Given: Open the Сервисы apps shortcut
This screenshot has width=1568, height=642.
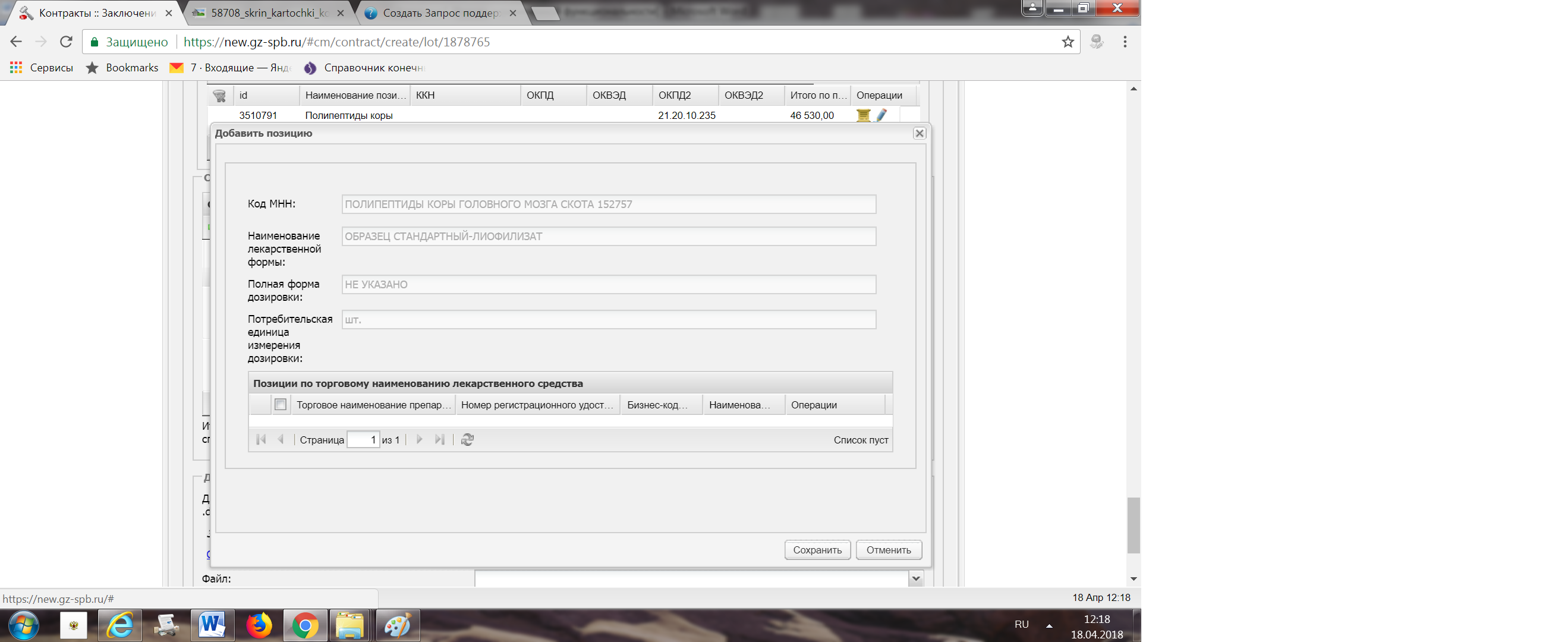Looking at the screenshot, I should pyautogui.click(x=42, y=68).
